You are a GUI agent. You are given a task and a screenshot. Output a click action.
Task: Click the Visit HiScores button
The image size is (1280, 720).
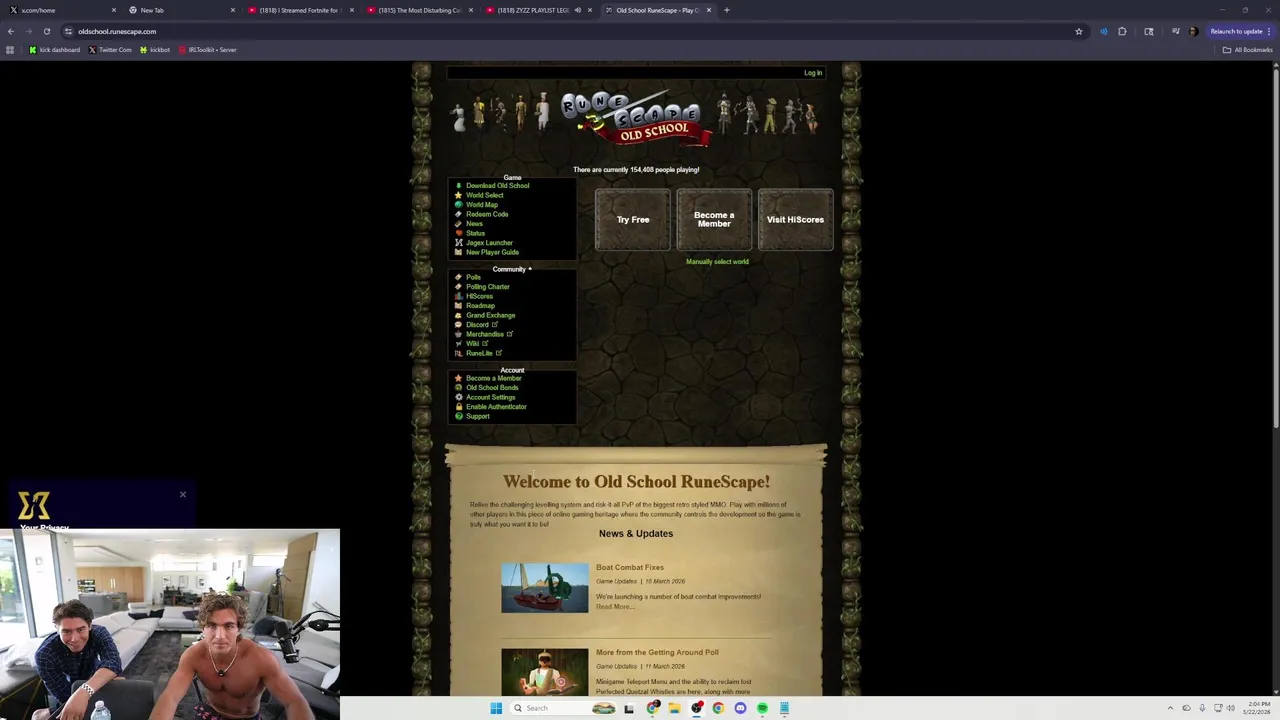pyautogui.click(x=795, y=219)
